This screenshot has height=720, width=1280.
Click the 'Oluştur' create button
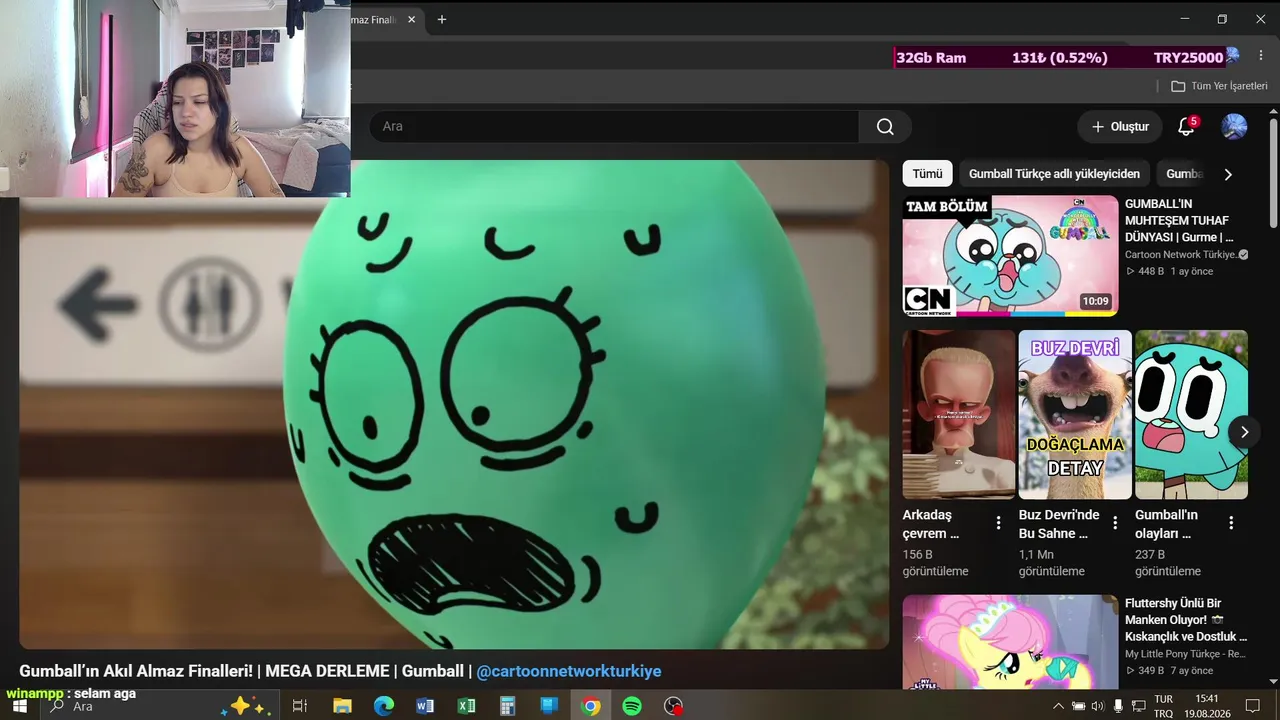click(1120, 127)
